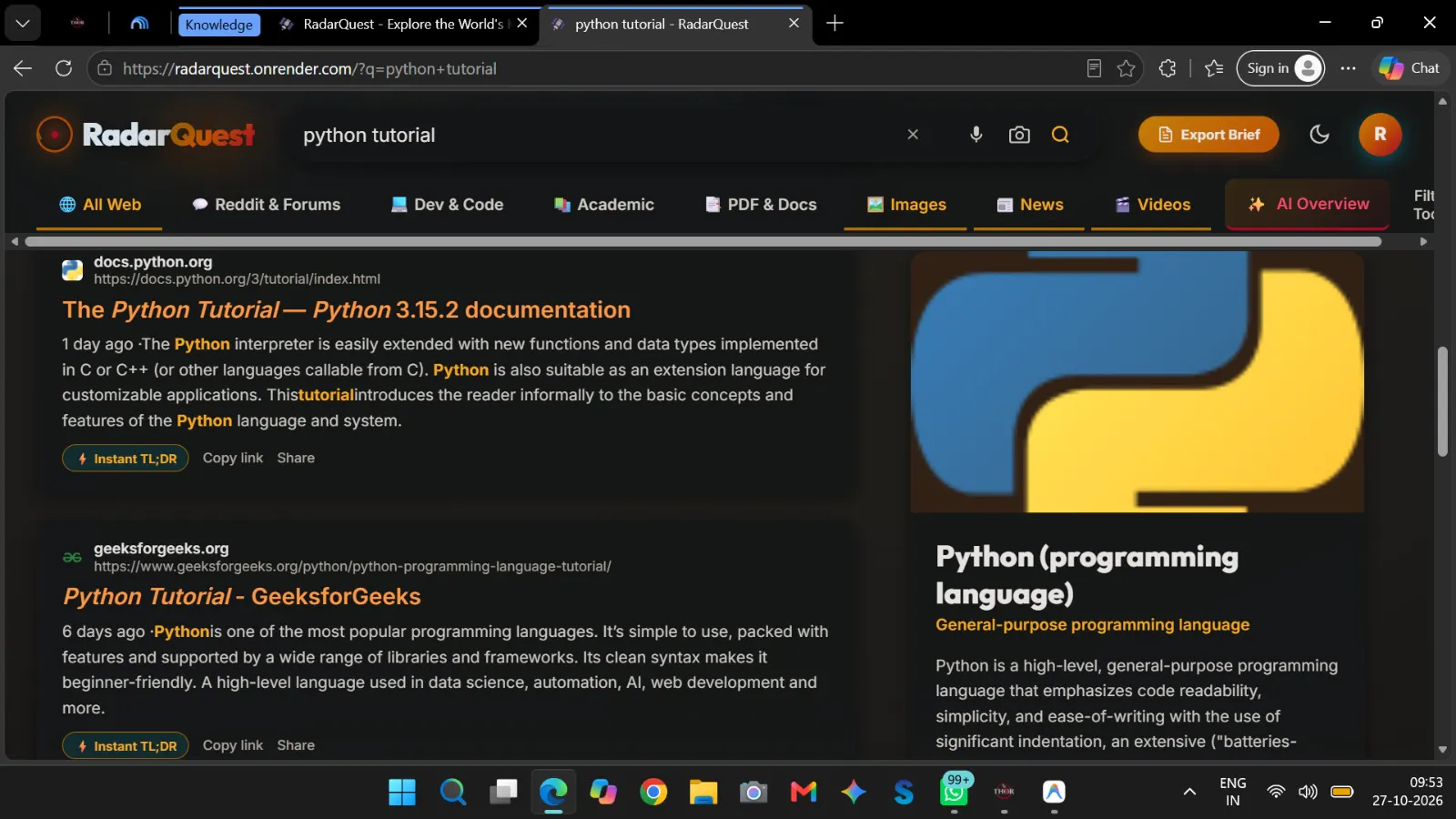Screen dimensions: 1456x819
Task: Expand the hidden system tray icons
Action: pos(1188,792)
